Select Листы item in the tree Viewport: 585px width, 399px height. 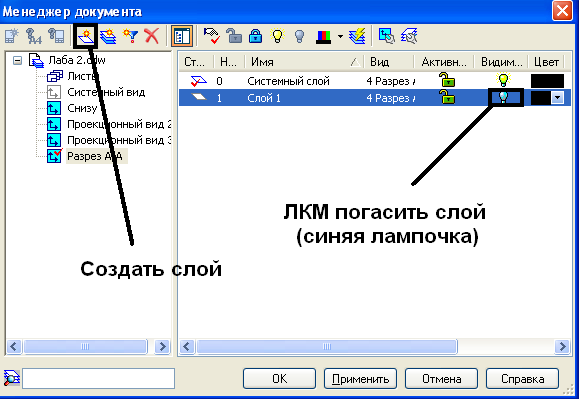(x=81, y=76)
